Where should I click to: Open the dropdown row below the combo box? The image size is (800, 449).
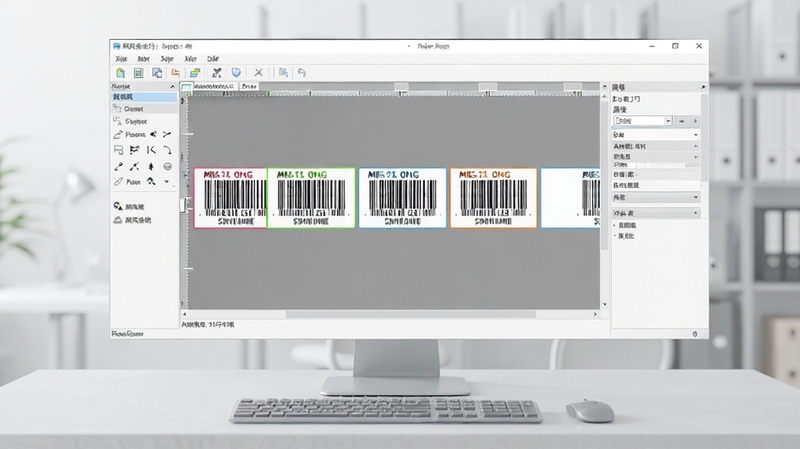656,135
